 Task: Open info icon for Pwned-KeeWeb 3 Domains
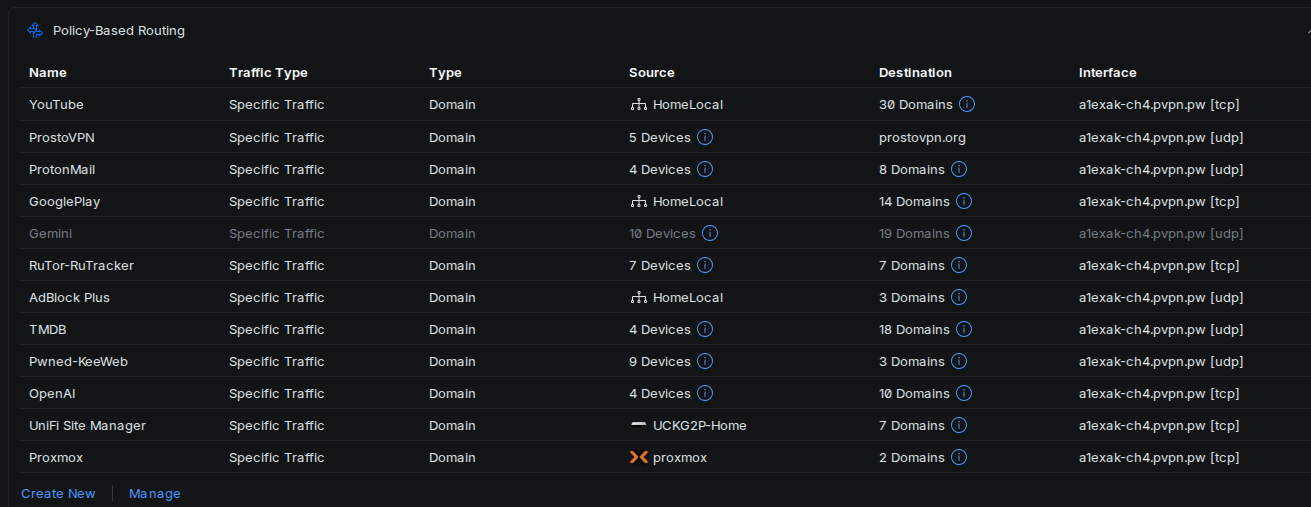coord(959,361)
